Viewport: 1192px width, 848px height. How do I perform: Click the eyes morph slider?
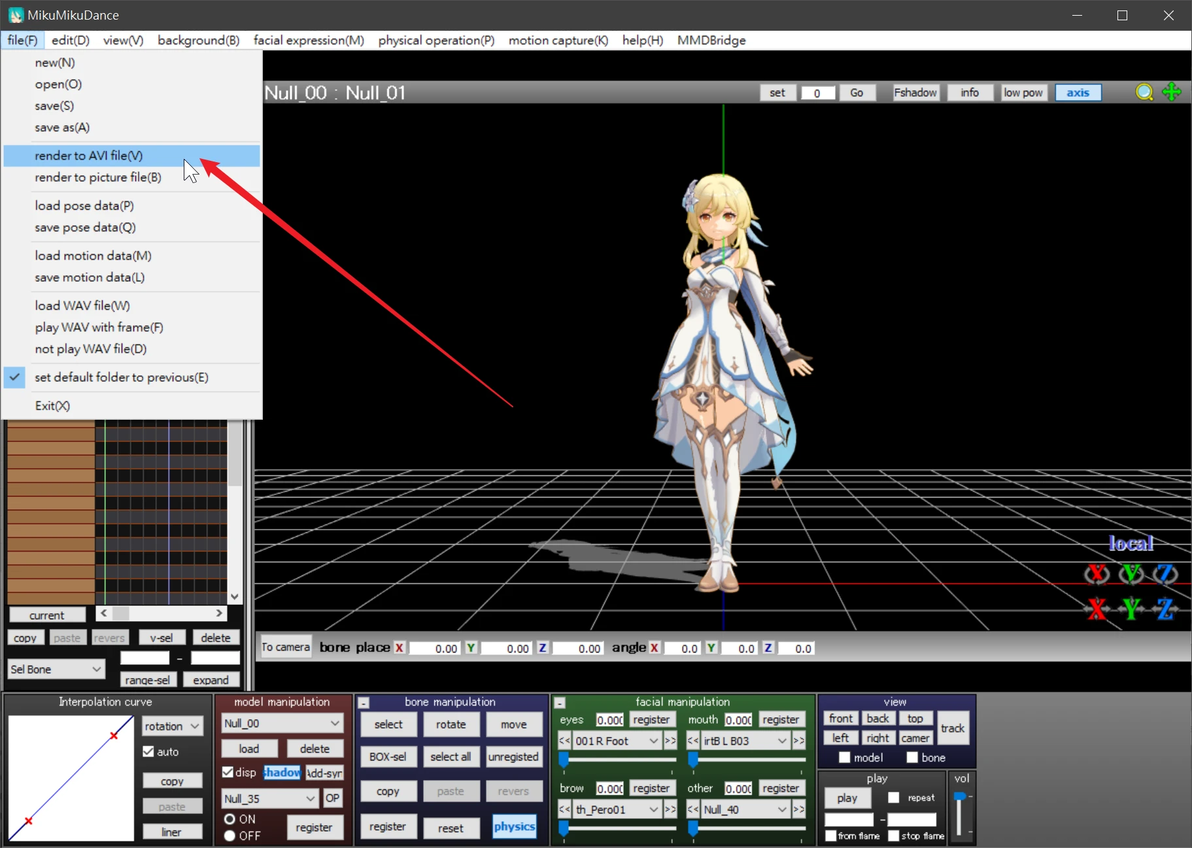click(617, 759)
